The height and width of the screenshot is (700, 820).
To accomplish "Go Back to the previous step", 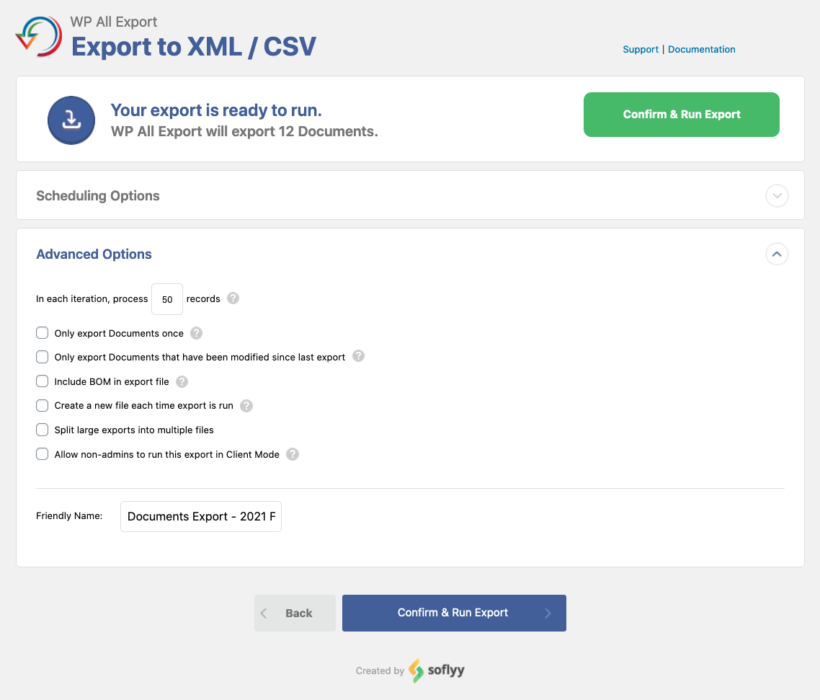I will click(x=294, y=613).
